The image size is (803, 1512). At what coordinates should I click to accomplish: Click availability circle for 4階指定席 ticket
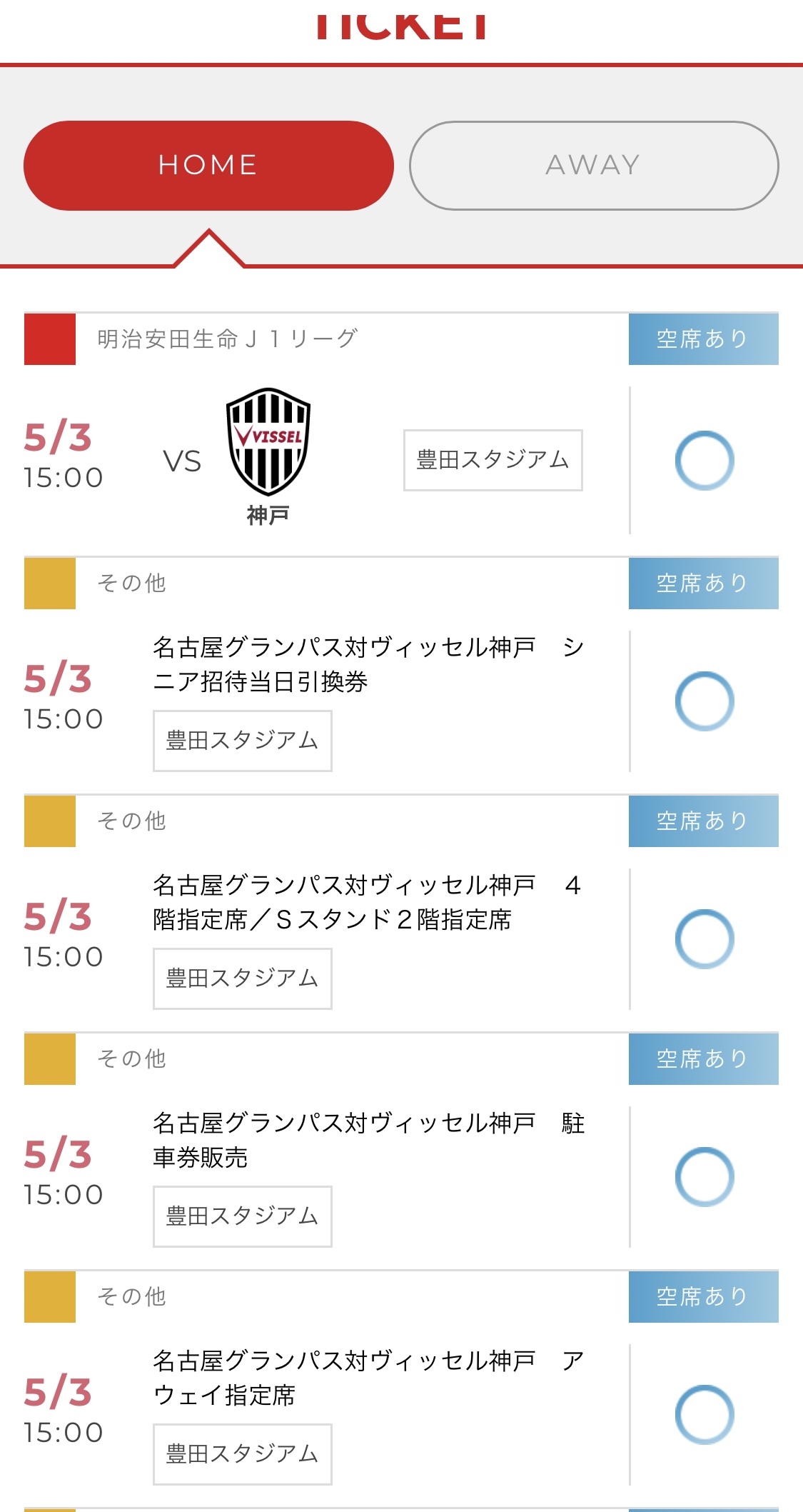coord(704,939)
